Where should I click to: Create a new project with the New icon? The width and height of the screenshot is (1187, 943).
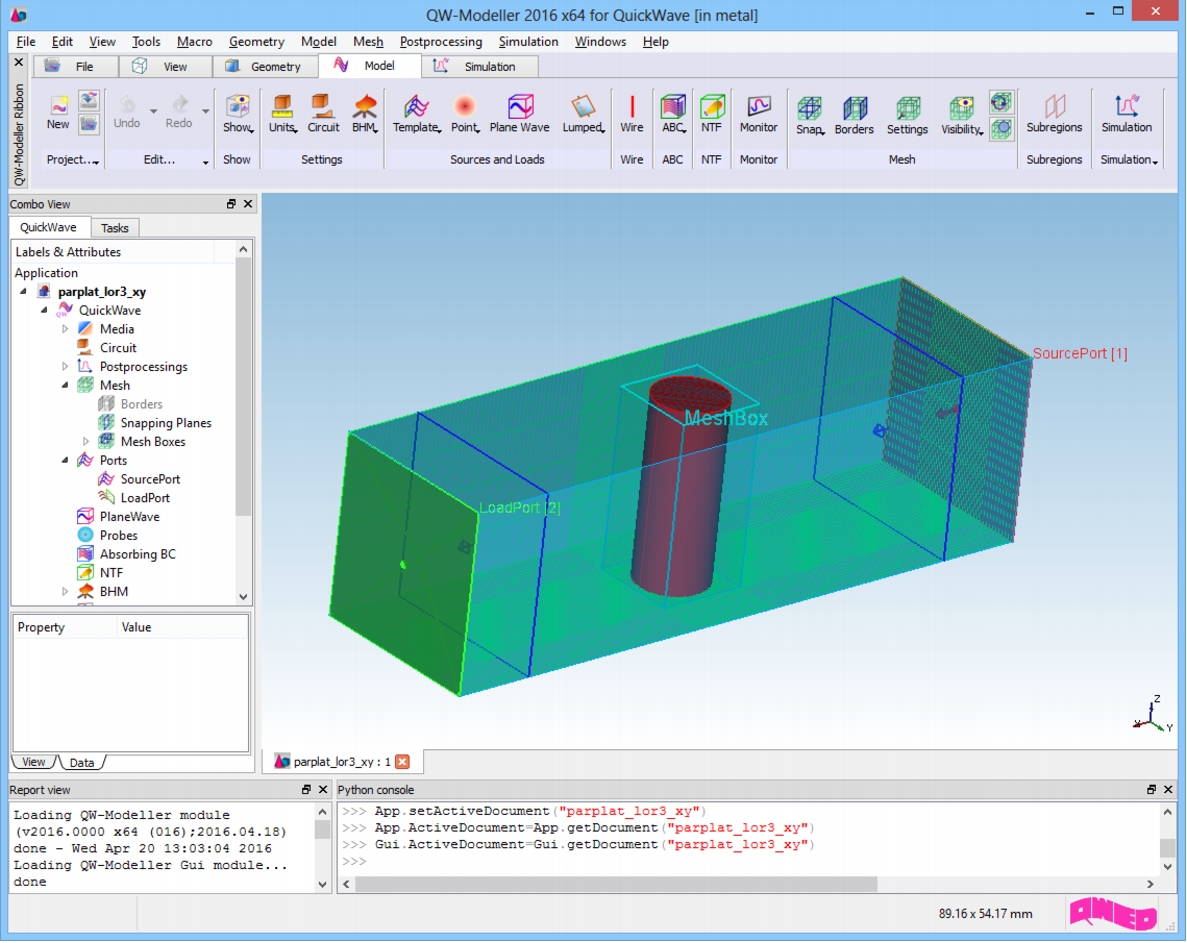coord(58,112)
